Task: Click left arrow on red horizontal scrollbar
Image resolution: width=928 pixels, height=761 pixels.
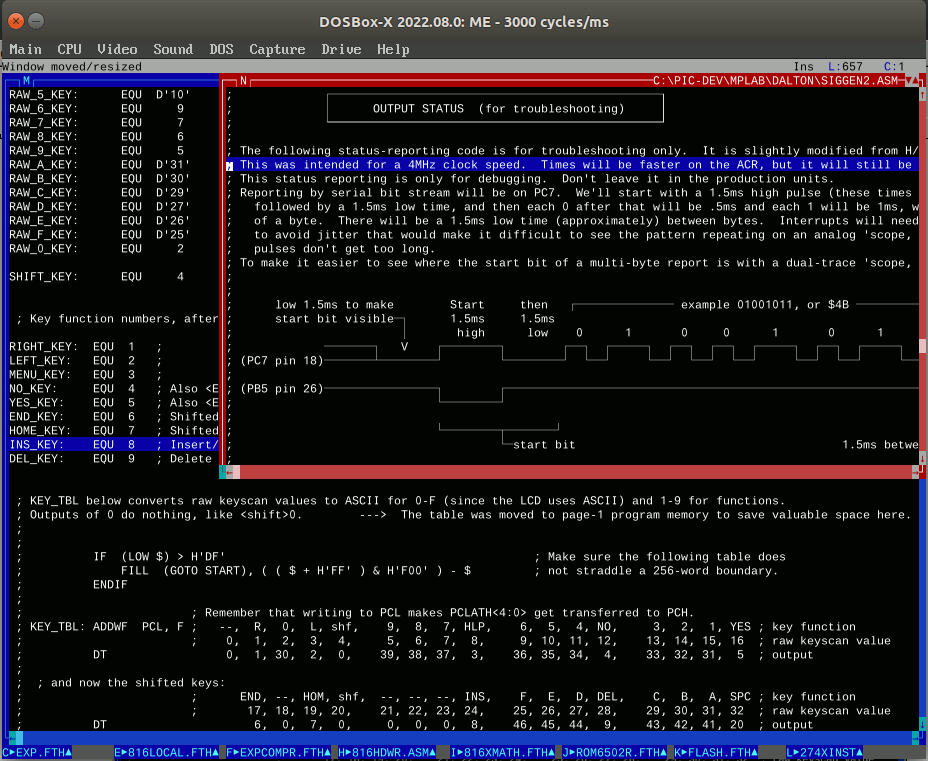Action: 232,472
